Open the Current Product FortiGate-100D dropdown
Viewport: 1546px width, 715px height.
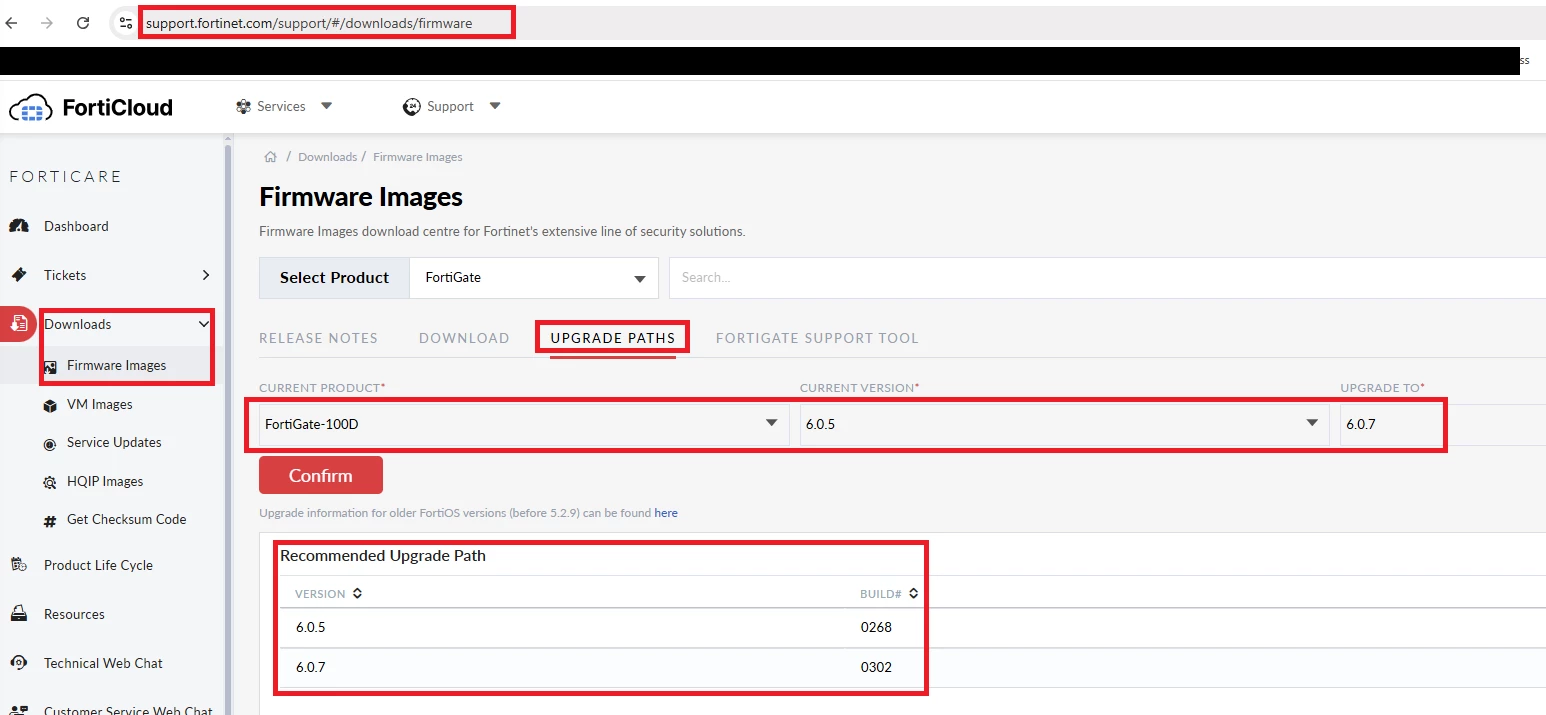pos(524,424)
